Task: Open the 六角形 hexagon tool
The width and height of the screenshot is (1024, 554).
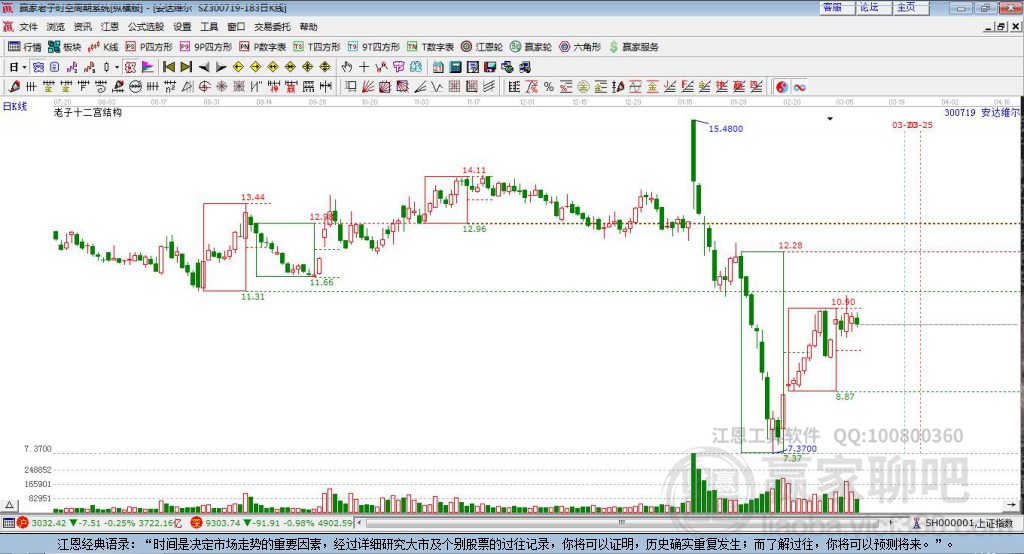Action: [580, 47]
